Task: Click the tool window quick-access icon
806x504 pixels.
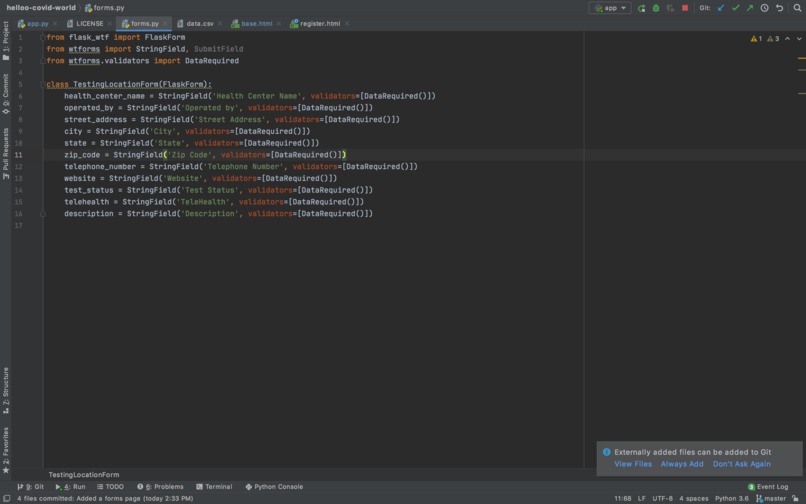Action: (7, 498)
